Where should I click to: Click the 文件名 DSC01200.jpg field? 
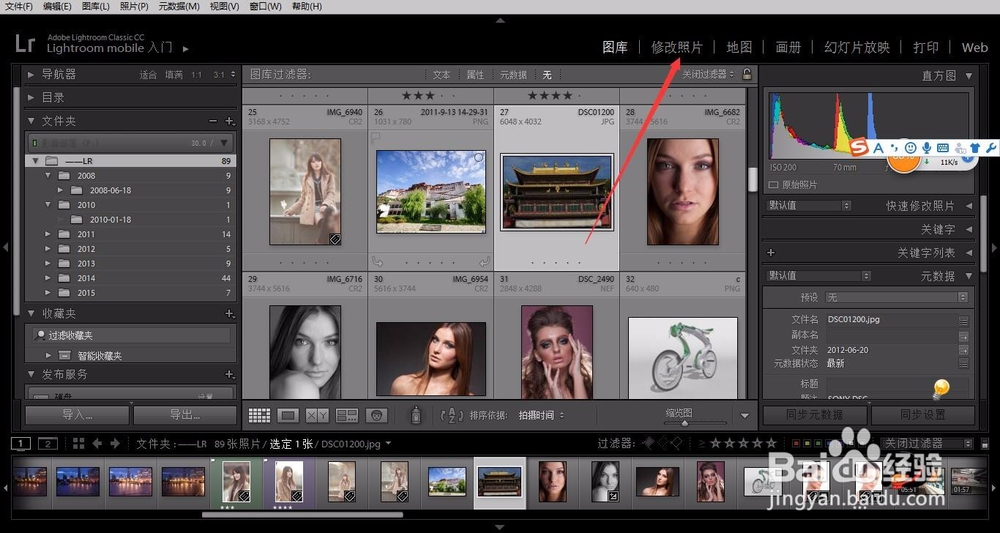[892, 319]
